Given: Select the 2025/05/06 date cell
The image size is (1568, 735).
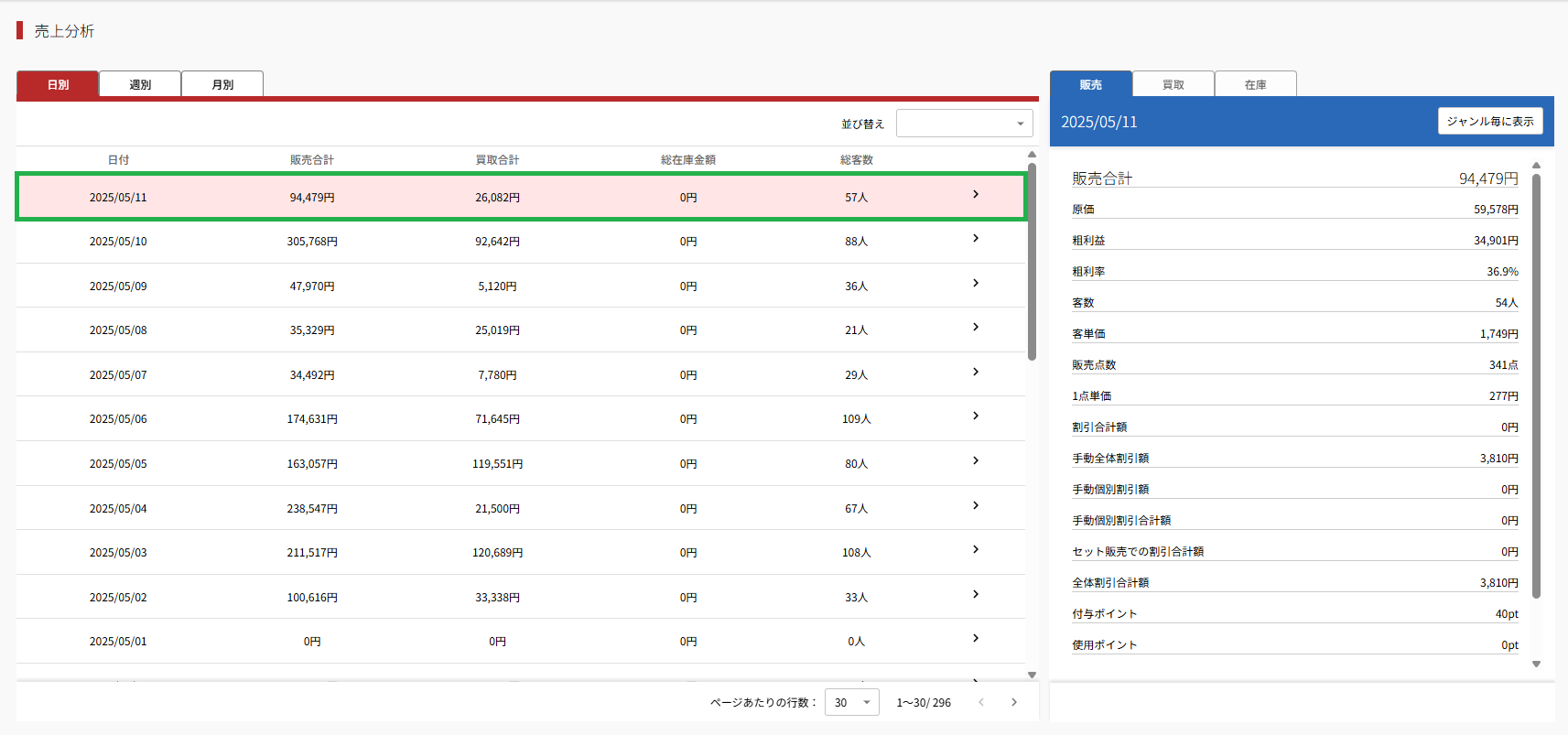Looking at the screenshot, I should [118, 419].
